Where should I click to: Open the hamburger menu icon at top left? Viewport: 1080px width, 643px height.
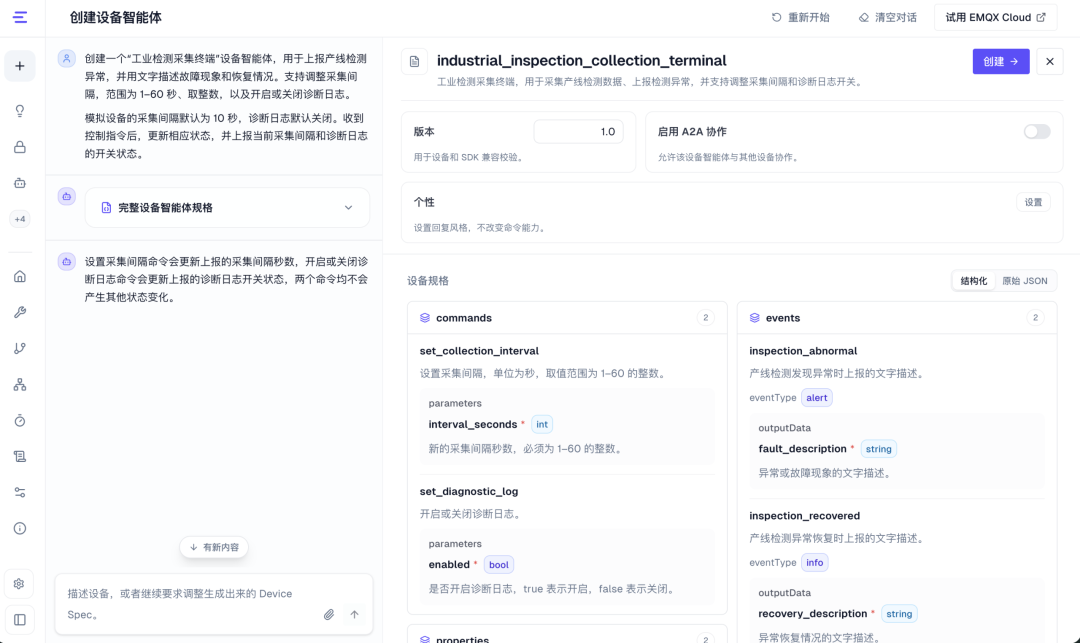tap(20, 17)
